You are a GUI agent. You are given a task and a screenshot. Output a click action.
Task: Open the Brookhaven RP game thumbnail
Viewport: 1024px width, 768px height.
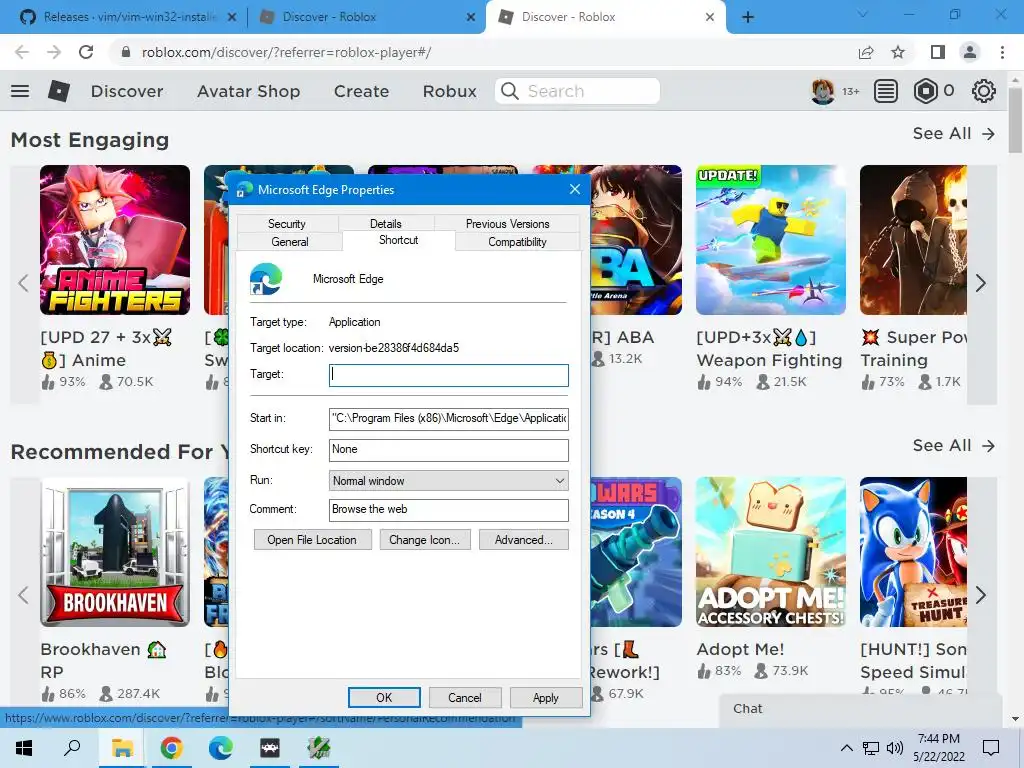pyautogui.click(x=115, y=552)
